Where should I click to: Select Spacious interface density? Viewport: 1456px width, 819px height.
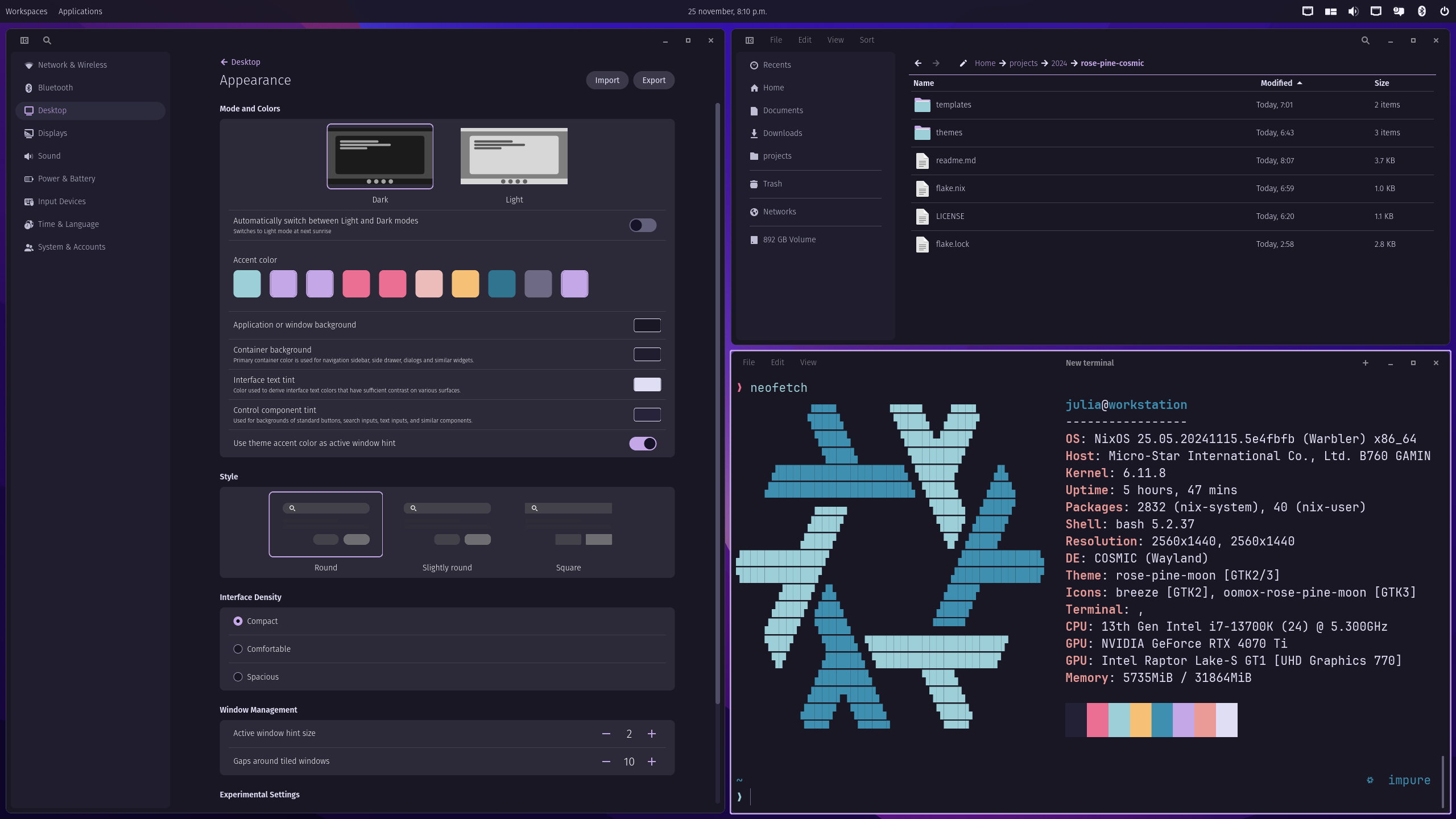point(238,677)
